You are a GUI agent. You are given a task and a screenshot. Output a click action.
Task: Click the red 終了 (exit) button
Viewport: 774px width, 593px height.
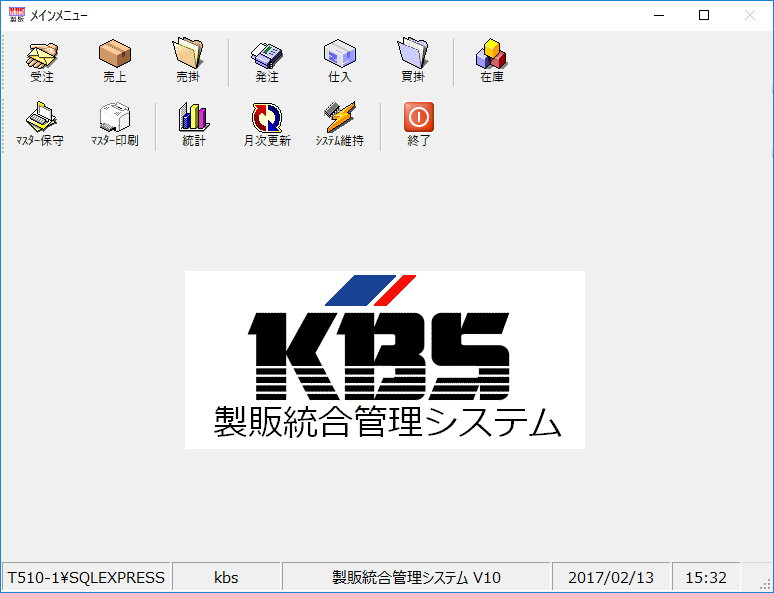pyautogui.click(x=419, y=125)
